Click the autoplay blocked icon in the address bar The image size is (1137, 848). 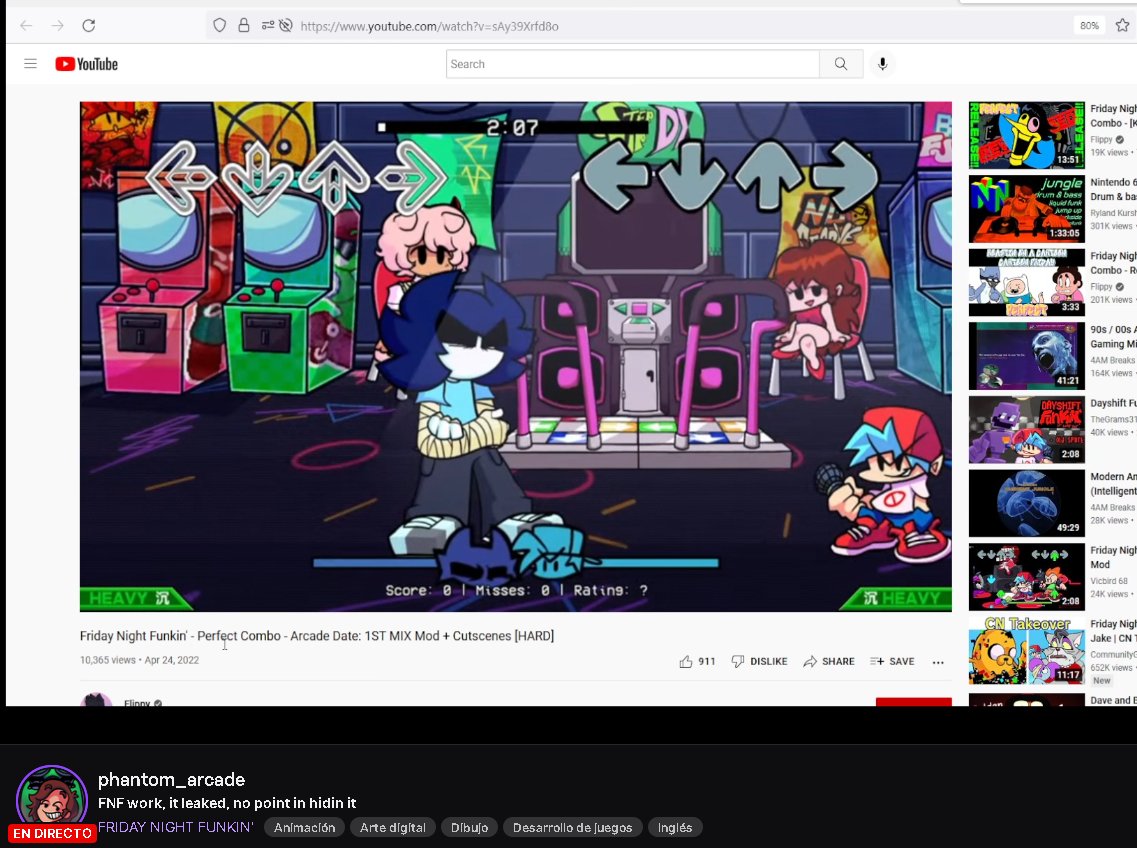click(286, 25)
